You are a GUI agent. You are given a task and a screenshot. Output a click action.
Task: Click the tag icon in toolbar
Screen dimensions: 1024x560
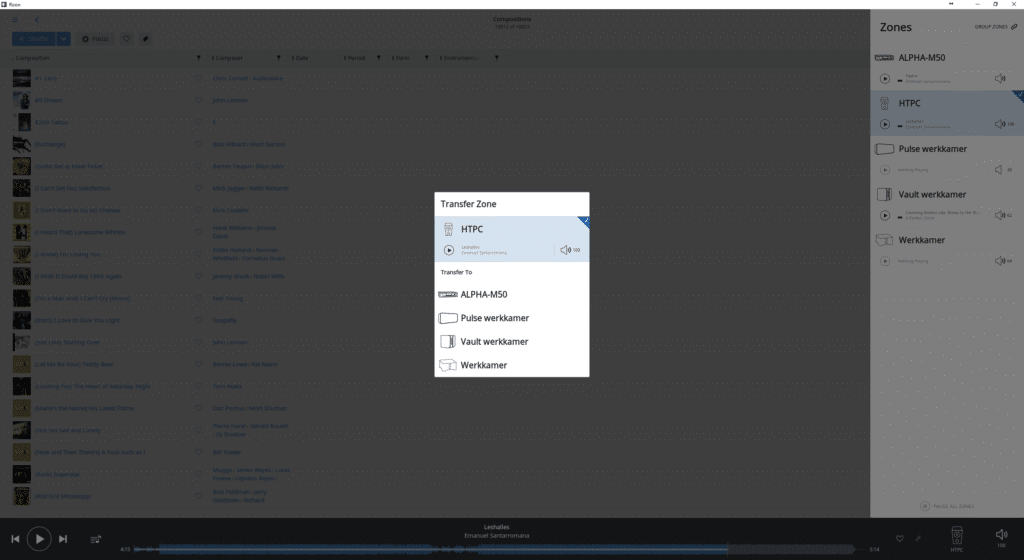tap(145, 39)
